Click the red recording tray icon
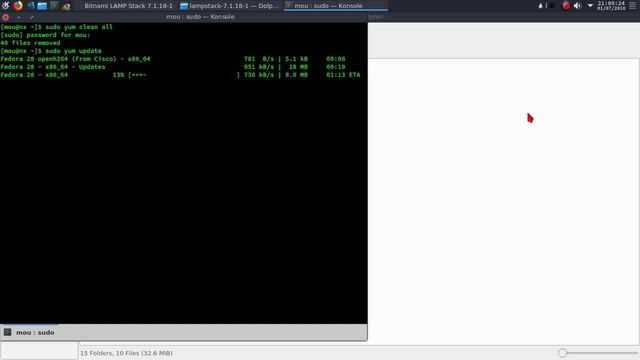 (x=566, y=6)
